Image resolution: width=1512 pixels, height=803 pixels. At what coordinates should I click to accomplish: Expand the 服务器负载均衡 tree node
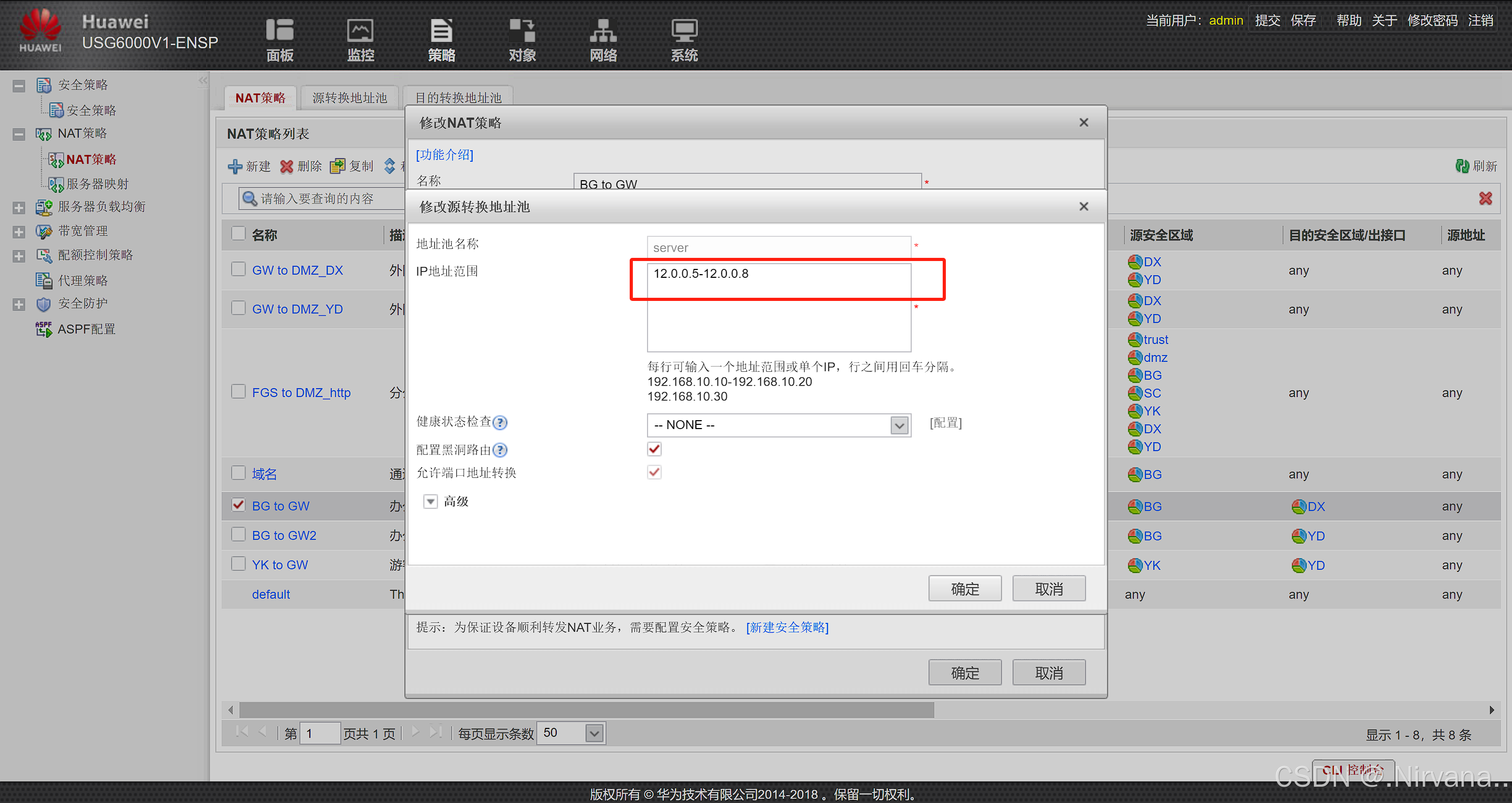point(19,208)
